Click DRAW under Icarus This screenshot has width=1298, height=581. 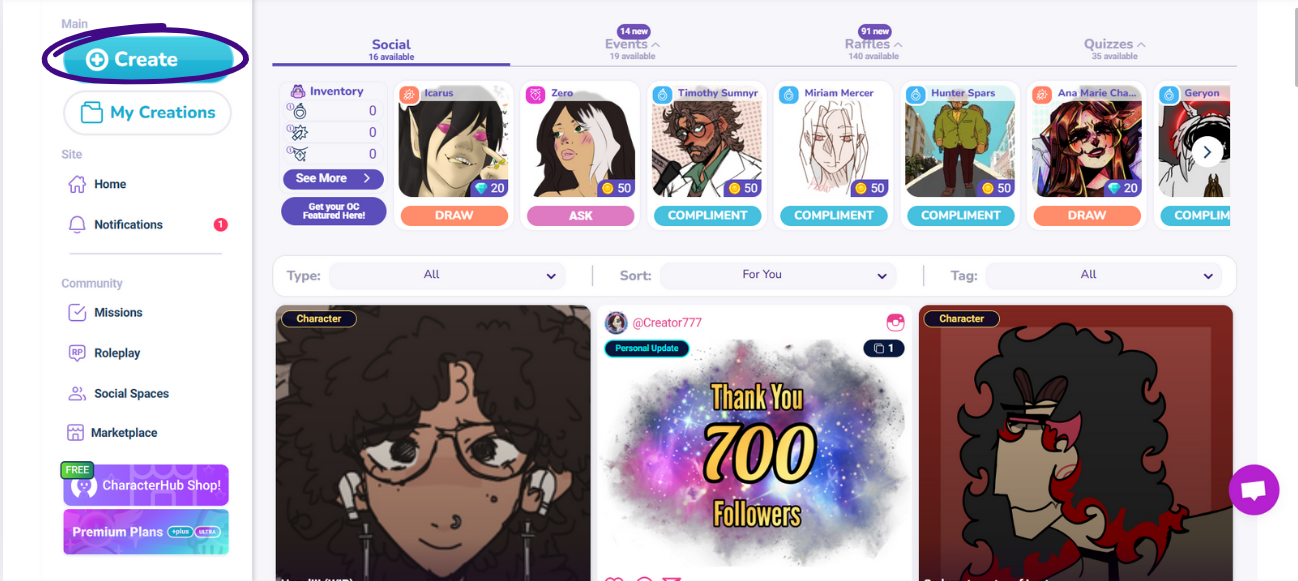coord(454,215)
